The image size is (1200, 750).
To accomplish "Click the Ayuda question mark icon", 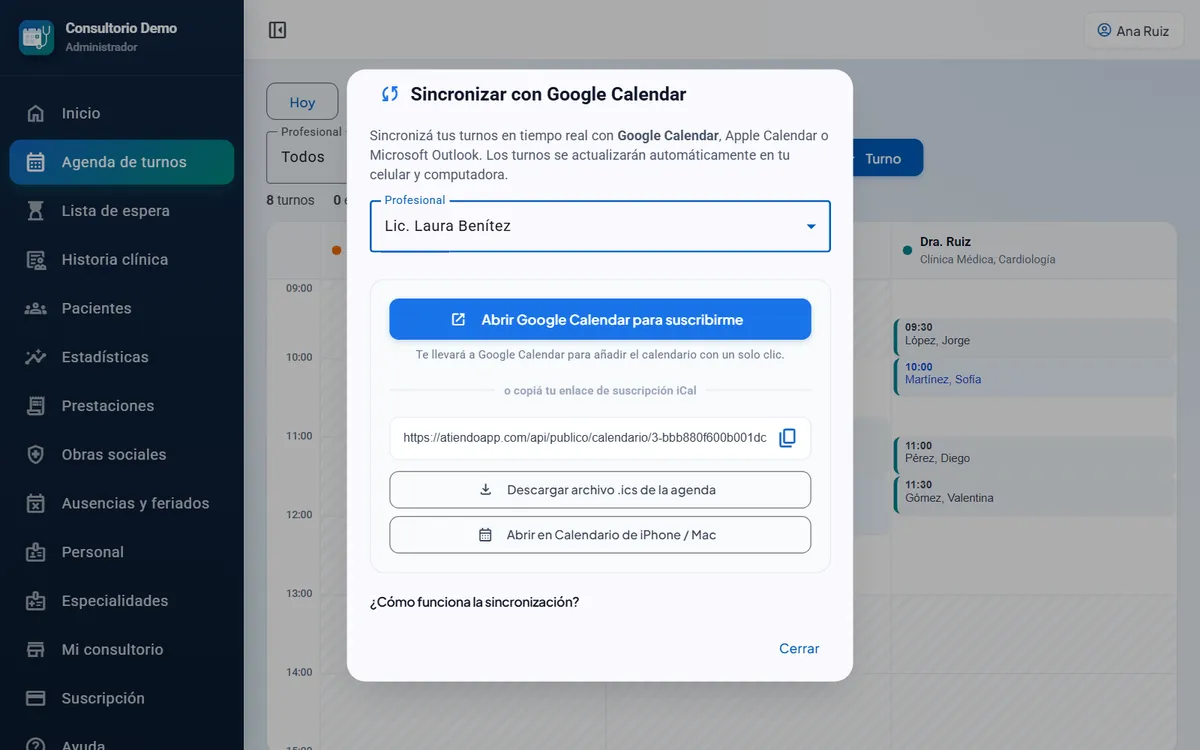I will pyautogui.click(x=36, y=745).
